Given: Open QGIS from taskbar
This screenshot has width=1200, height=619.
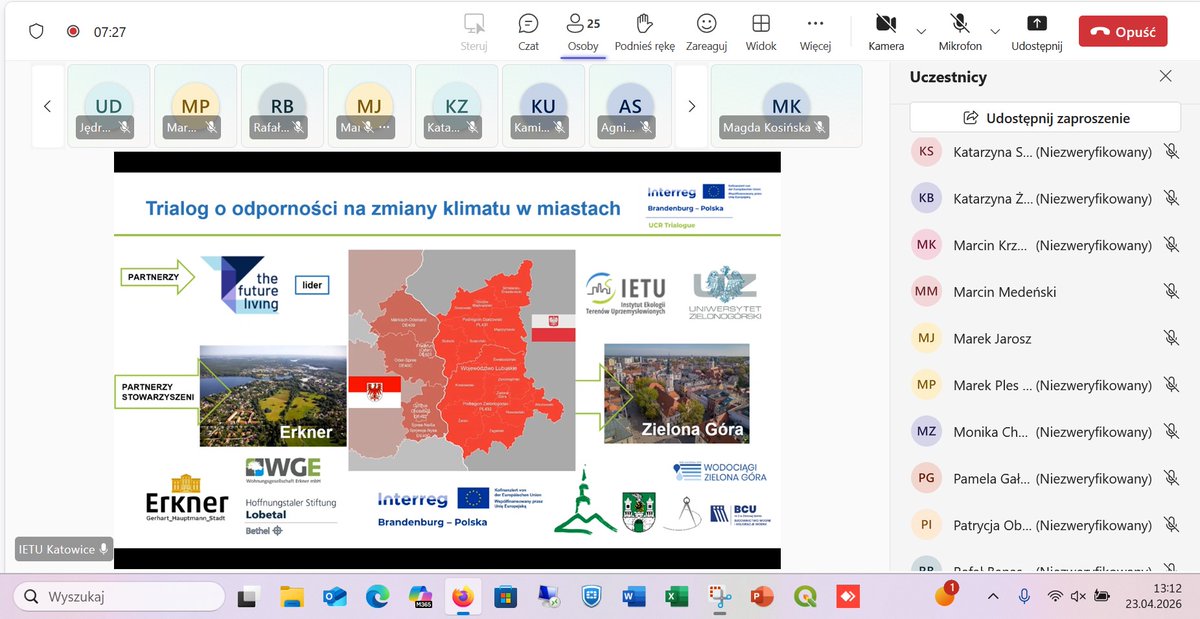Looking at the screenshot, I should point(804,597).
